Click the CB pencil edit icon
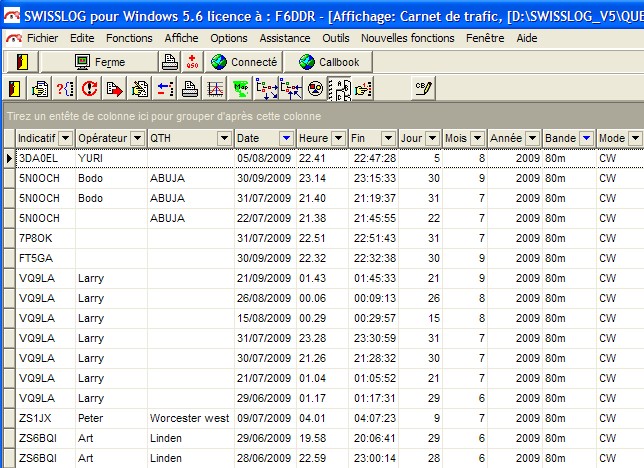 423,88
